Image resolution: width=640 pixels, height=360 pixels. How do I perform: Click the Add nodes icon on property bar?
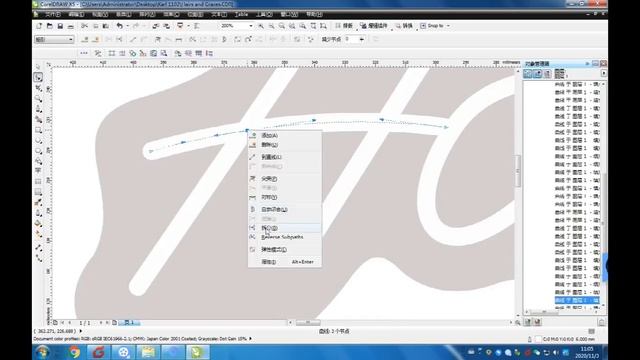85,40
